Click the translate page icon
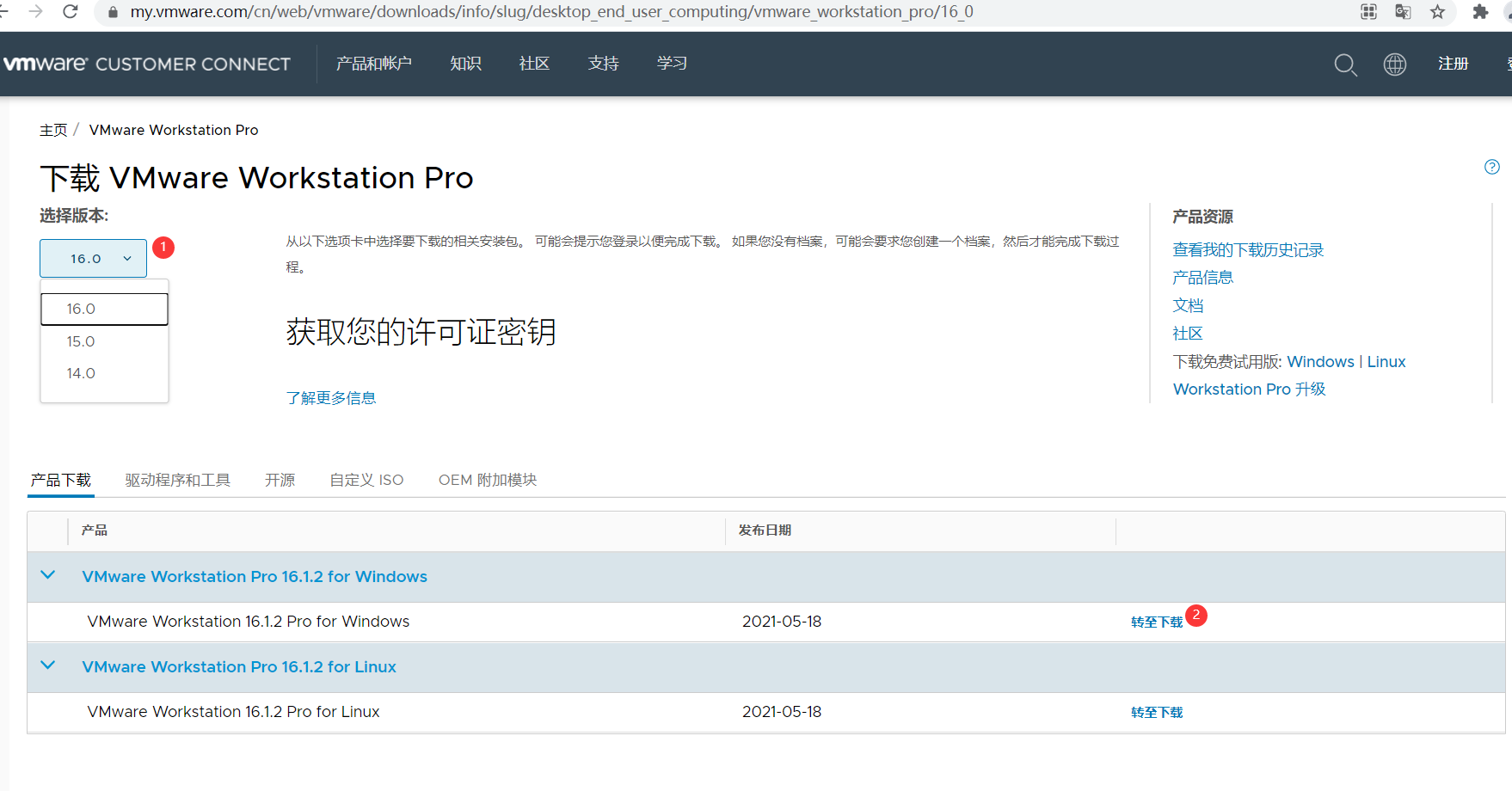Screen dimensions: 1512x791 tap(1403, 11)
